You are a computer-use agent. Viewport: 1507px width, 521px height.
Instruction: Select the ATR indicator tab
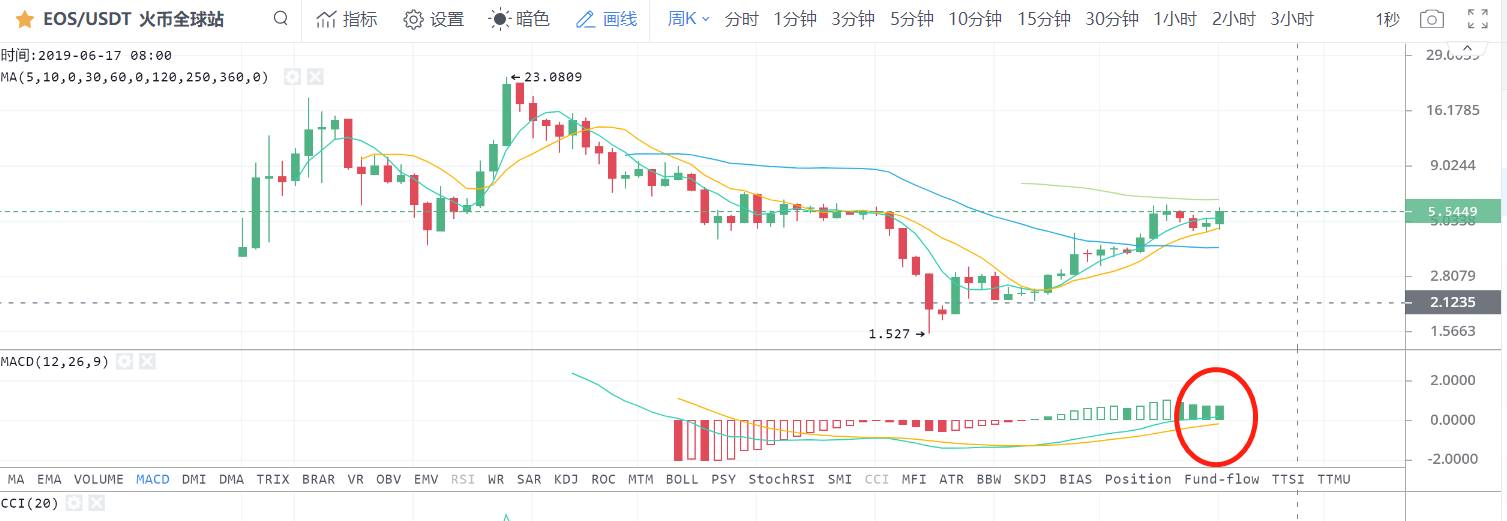pos(952,479)
